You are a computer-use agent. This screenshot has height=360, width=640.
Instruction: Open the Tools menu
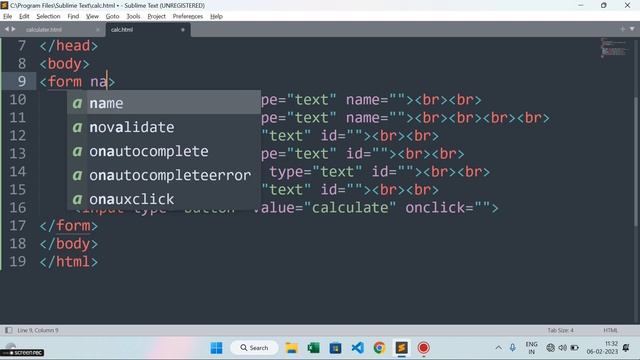(133, 16)
